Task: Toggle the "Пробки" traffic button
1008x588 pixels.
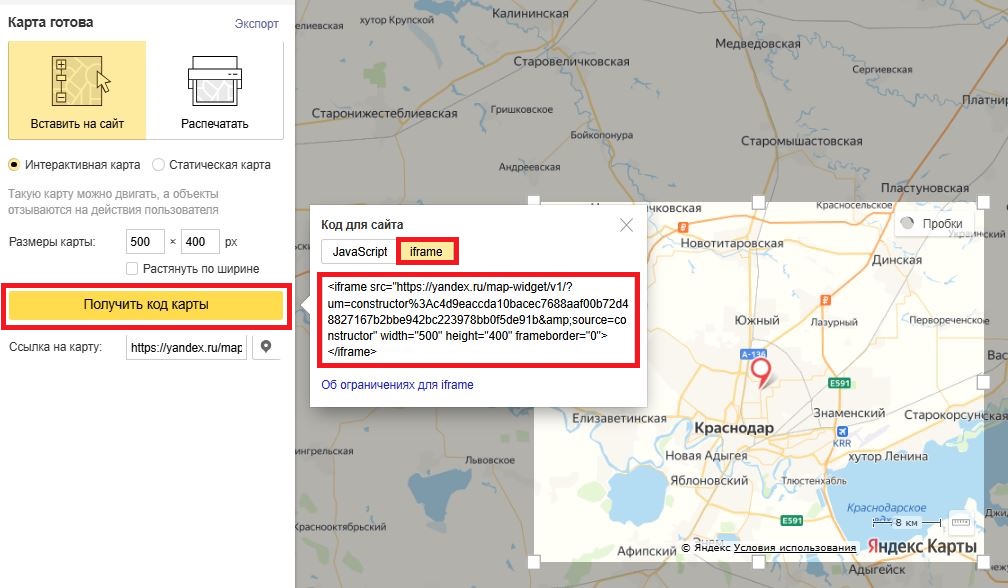Action: pyautogui.click(x=934, y=224)
